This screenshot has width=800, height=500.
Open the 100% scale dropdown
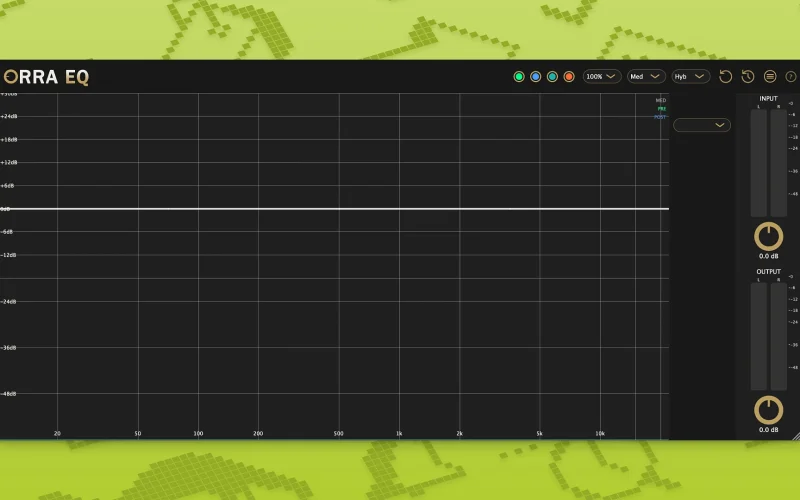[602, 77]
